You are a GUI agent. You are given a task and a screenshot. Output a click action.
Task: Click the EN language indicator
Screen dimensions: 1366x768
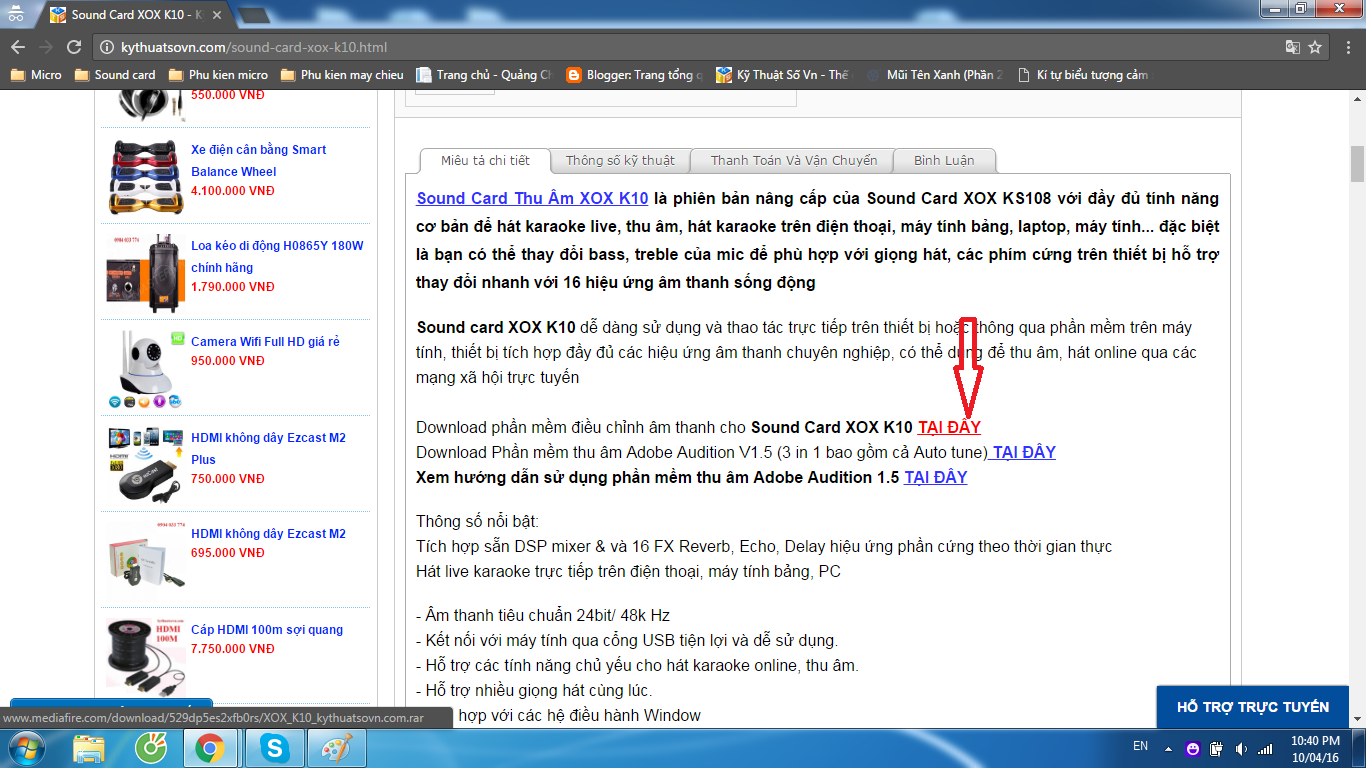(x=1140, y=746)
